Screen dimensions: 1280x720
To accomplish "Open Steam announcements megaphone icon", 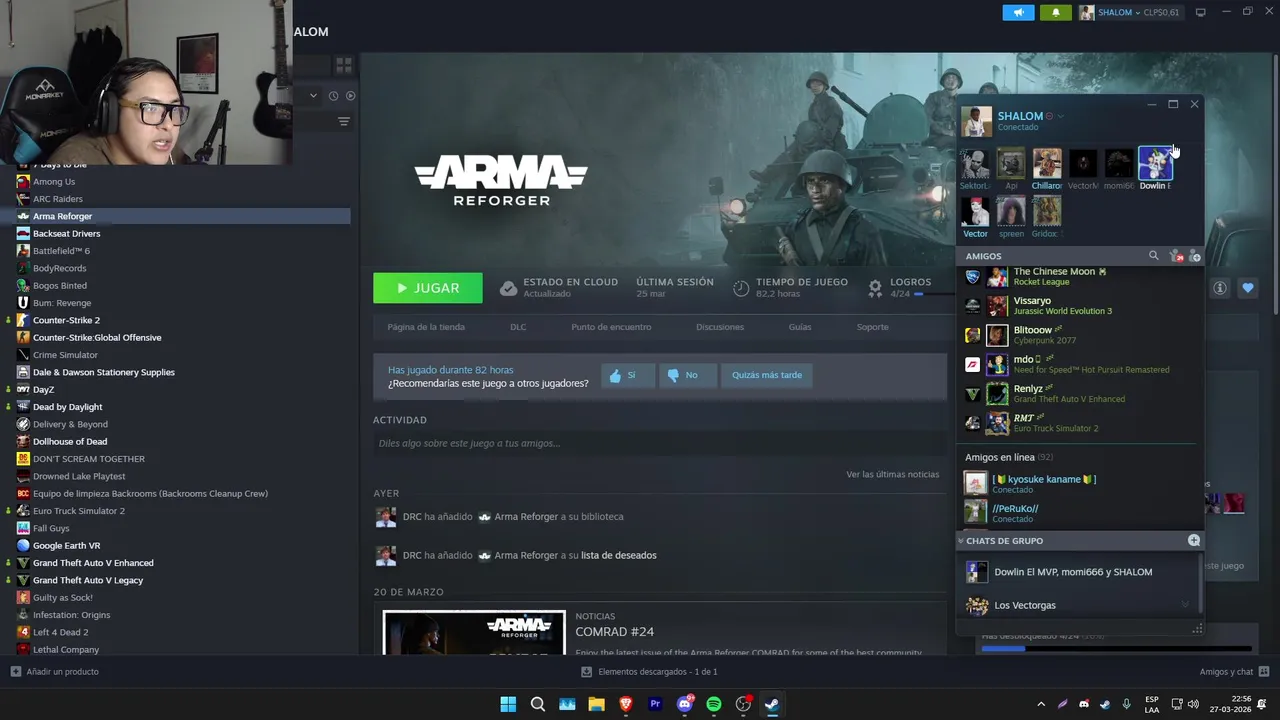I will pos(1018,12).
